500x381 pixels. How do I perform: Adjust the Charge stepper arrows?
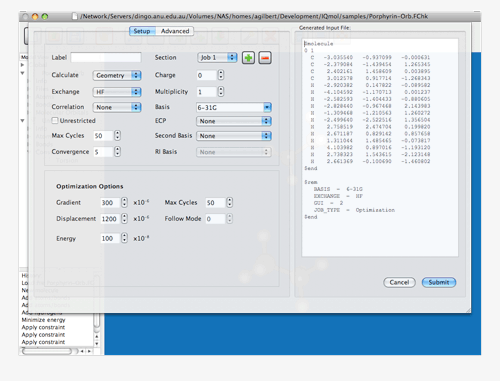click(x=221, y=75)
